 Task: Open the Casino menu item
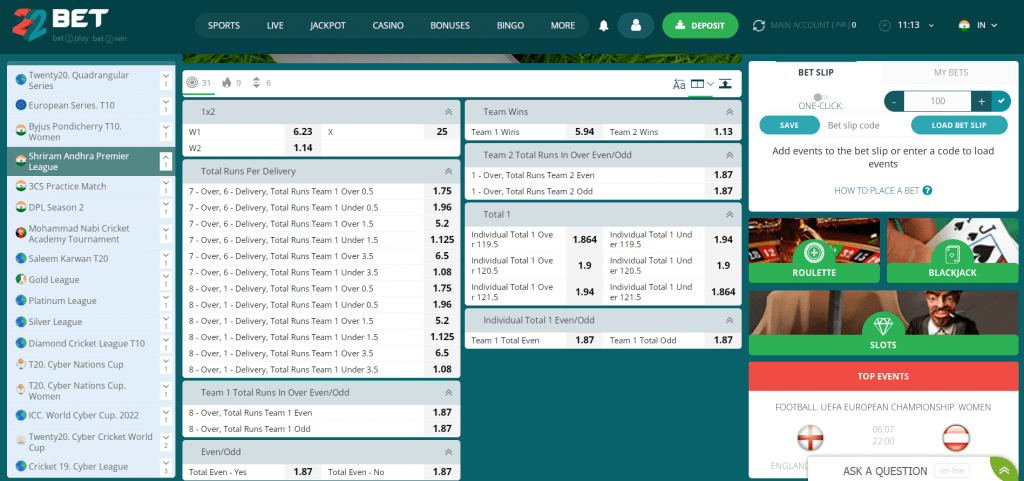[388, 25]
